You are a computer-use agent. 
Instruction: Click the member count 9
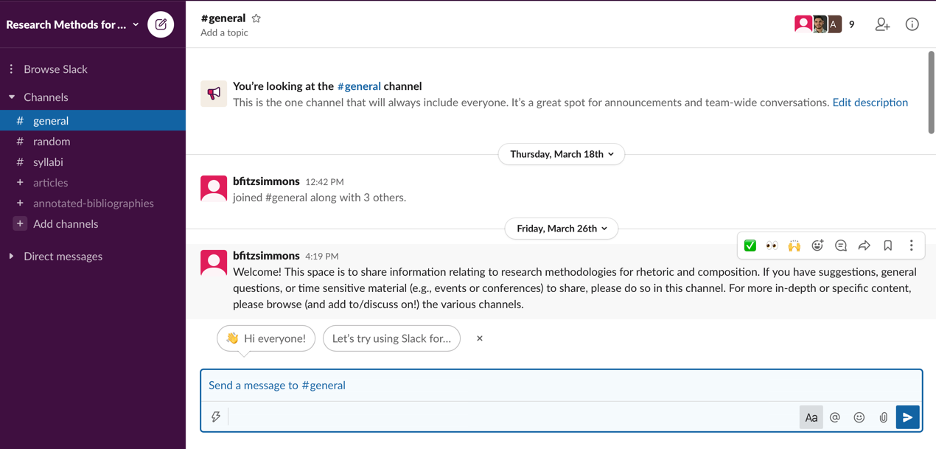click(852, 24)
